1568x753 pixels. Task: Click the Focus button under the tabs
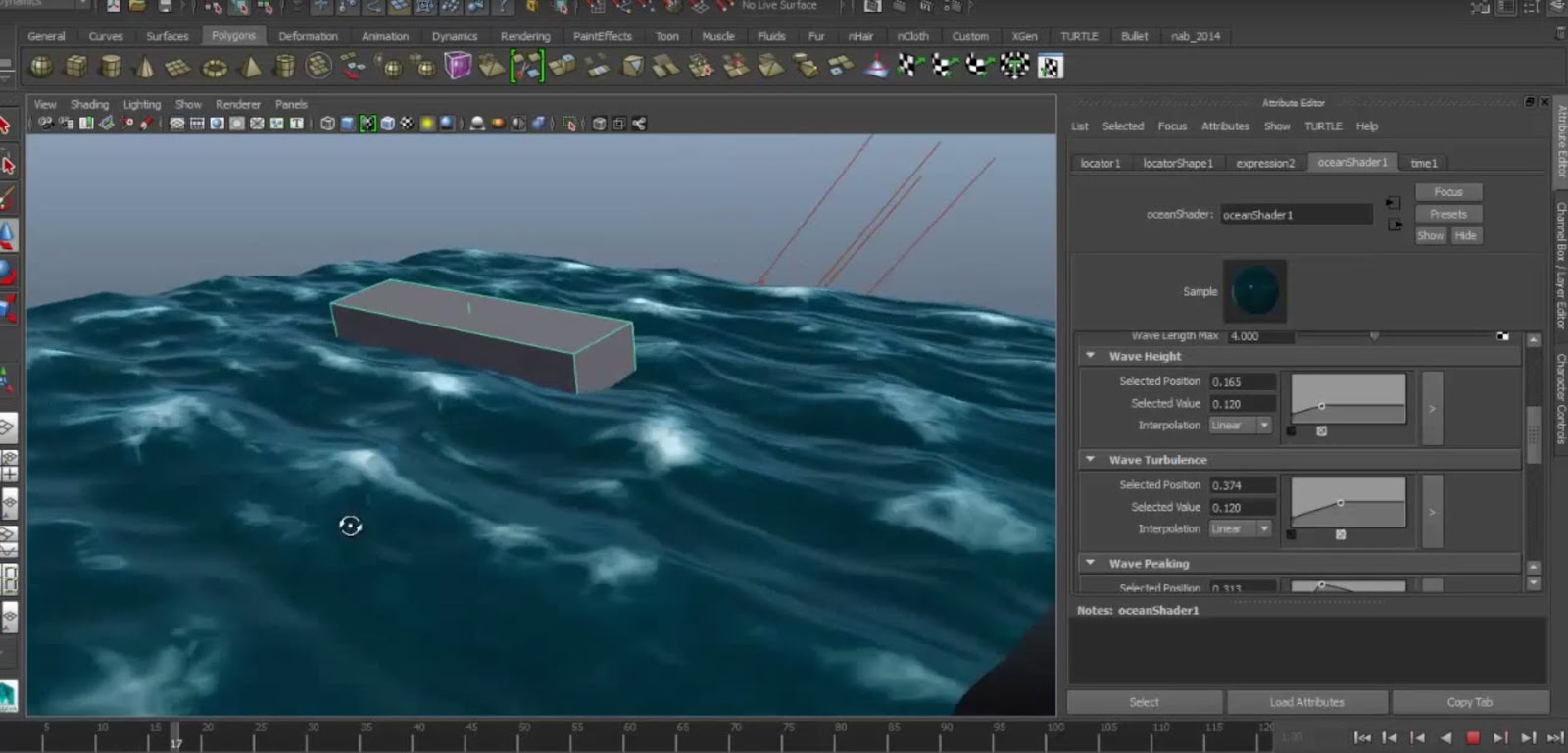(x=1448, y=192)
